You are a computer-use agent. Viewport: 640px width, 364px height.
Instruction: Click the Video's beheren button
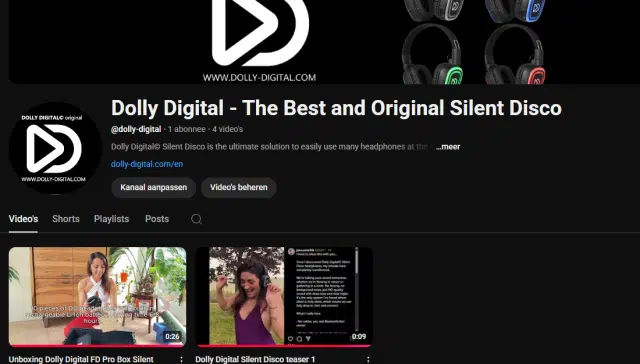click(239, 188)
